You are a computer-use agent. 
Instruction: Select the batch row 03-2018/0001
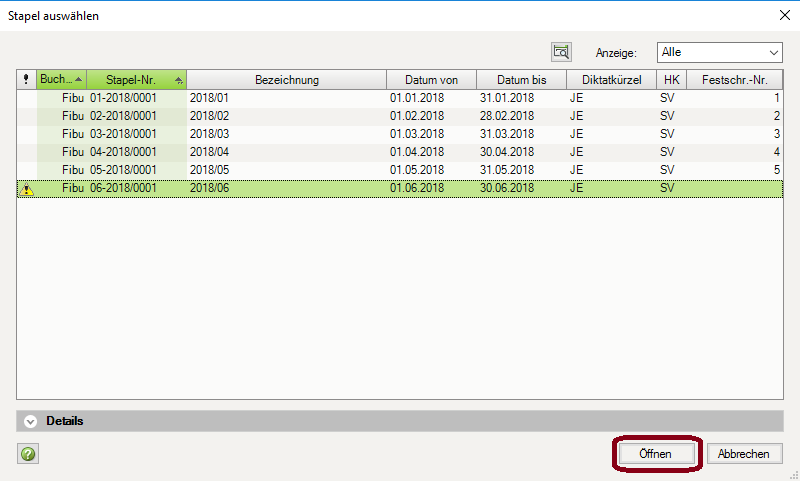[x=123, y=134]
